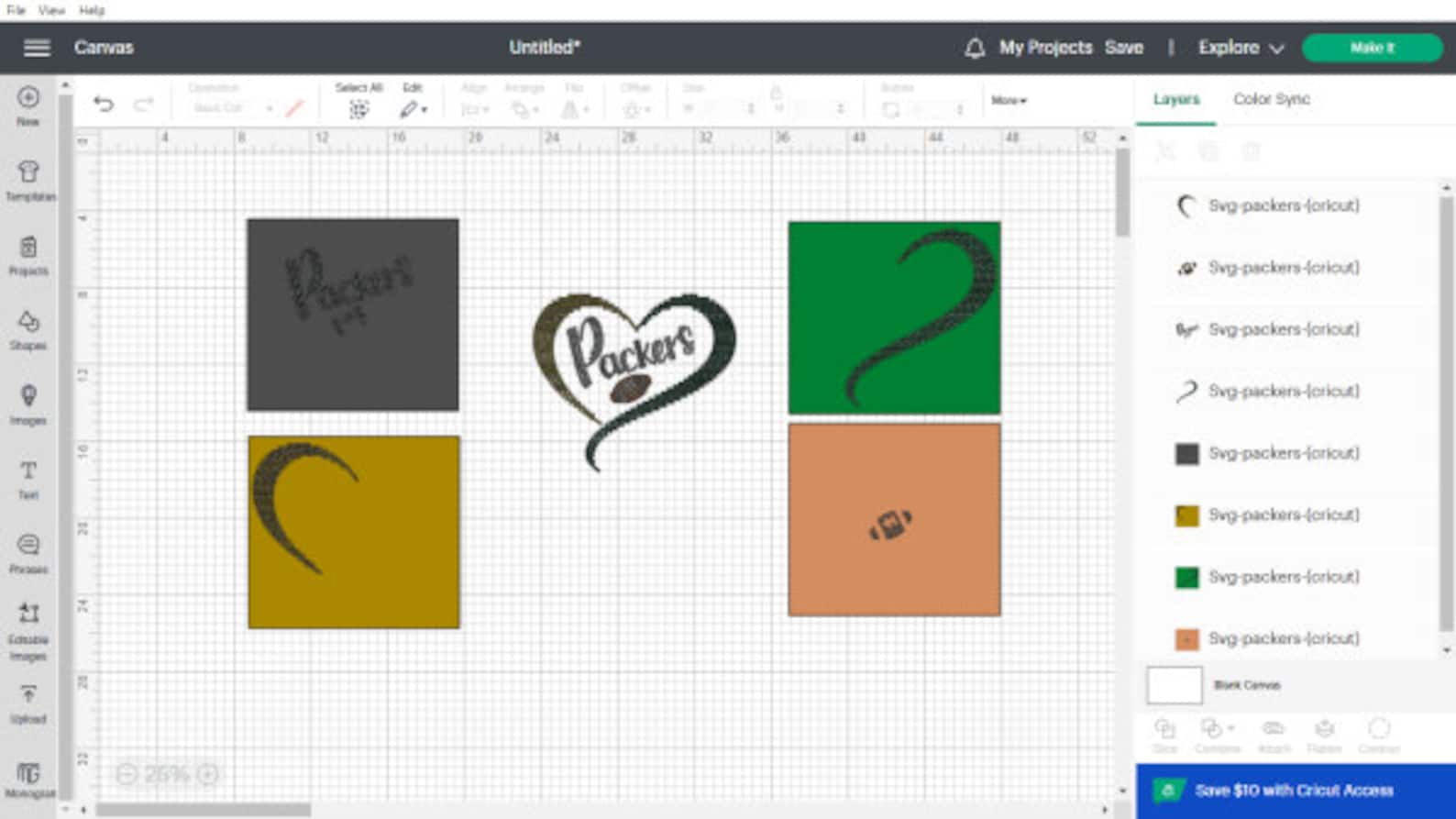Open the More toolbar dropdown

[x=1009, y=100]
